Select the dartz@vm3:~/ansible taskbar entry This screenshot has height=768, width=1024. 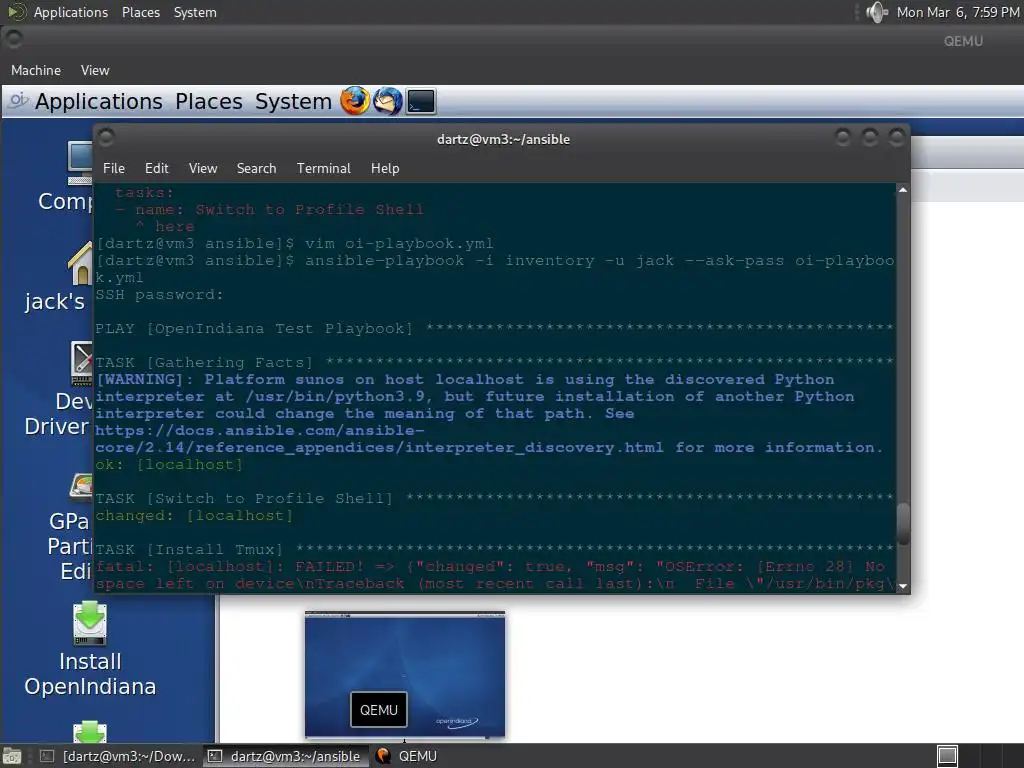coord(285,756)
